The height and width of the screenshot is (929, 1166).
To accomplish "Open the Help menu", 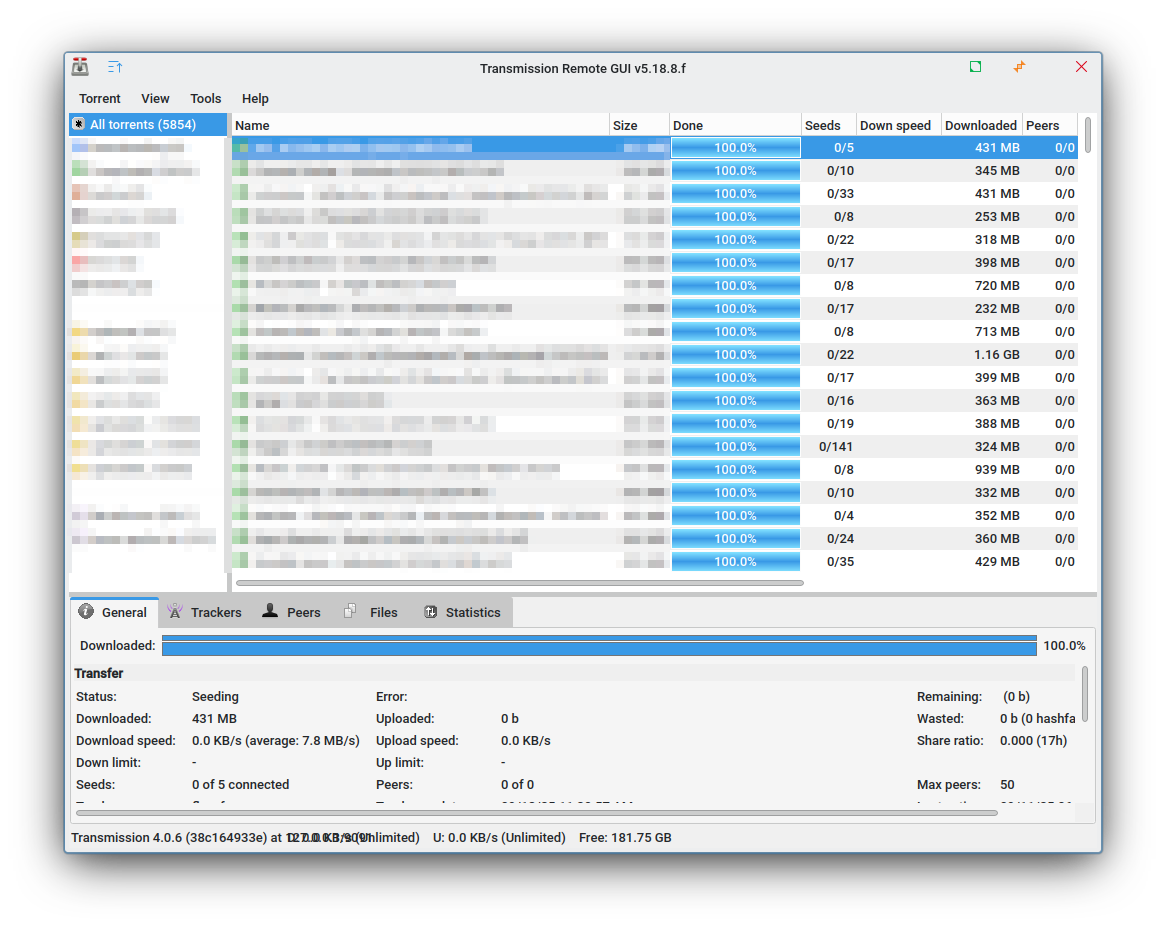I will coord(255,98).
